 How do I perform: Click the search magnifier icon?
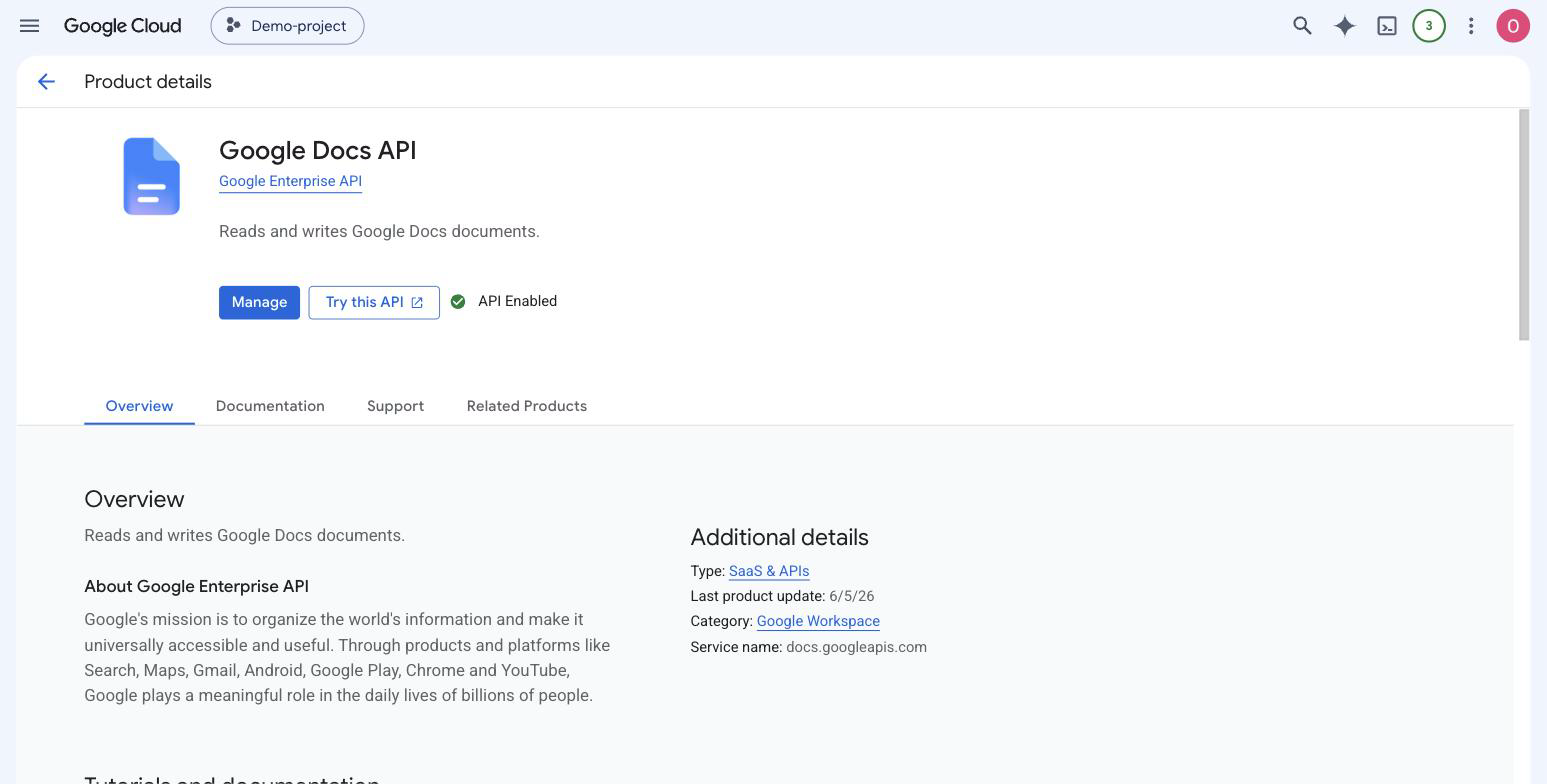pyautogui.click(x=1302, y=26)
